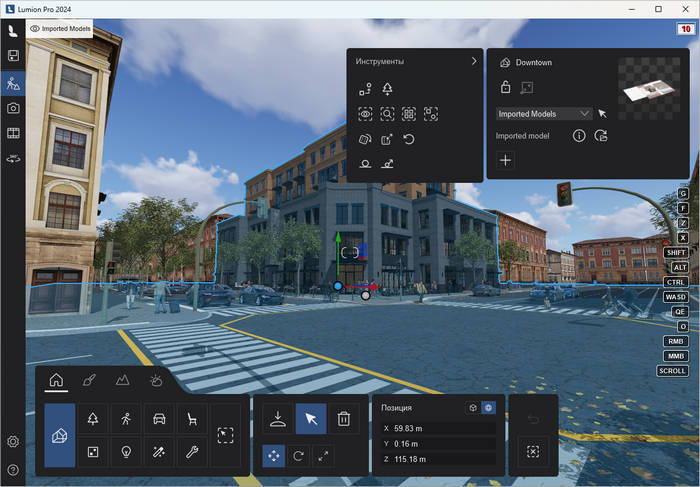700x487 pixels.
Task: Switch to the Materials paintbrush tab
Action: point(88,380)
